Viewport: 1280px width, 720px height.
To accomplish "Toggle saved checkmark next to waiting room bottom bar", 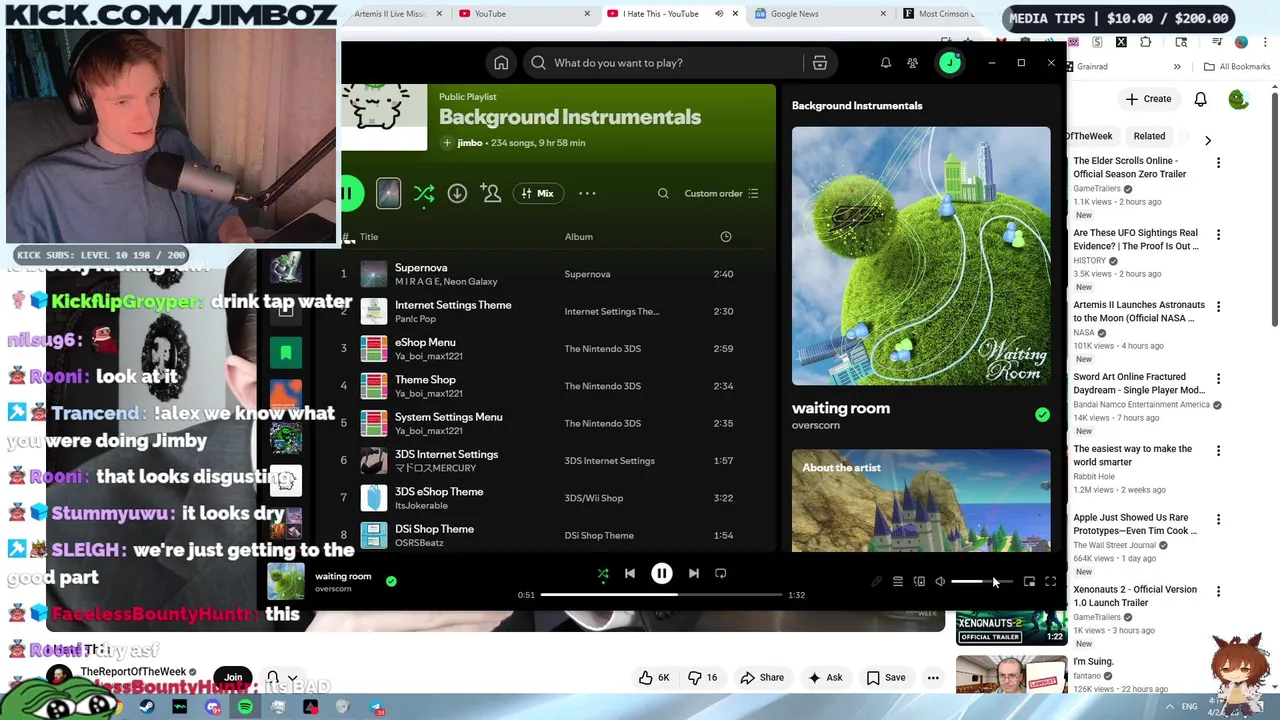I will point(391,580).
